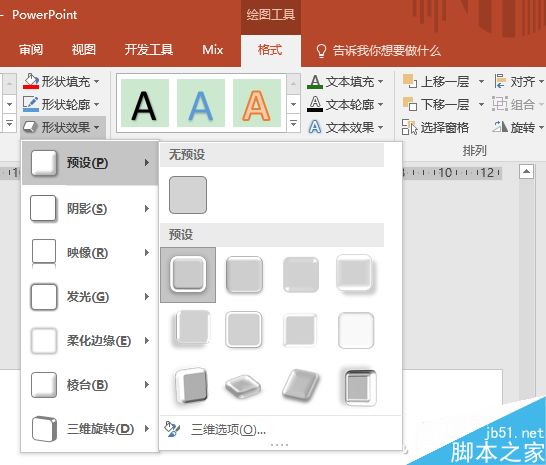546x465 pixels.
Task: Switch to the 格式 ribbon tab
Action: point(270,50)
